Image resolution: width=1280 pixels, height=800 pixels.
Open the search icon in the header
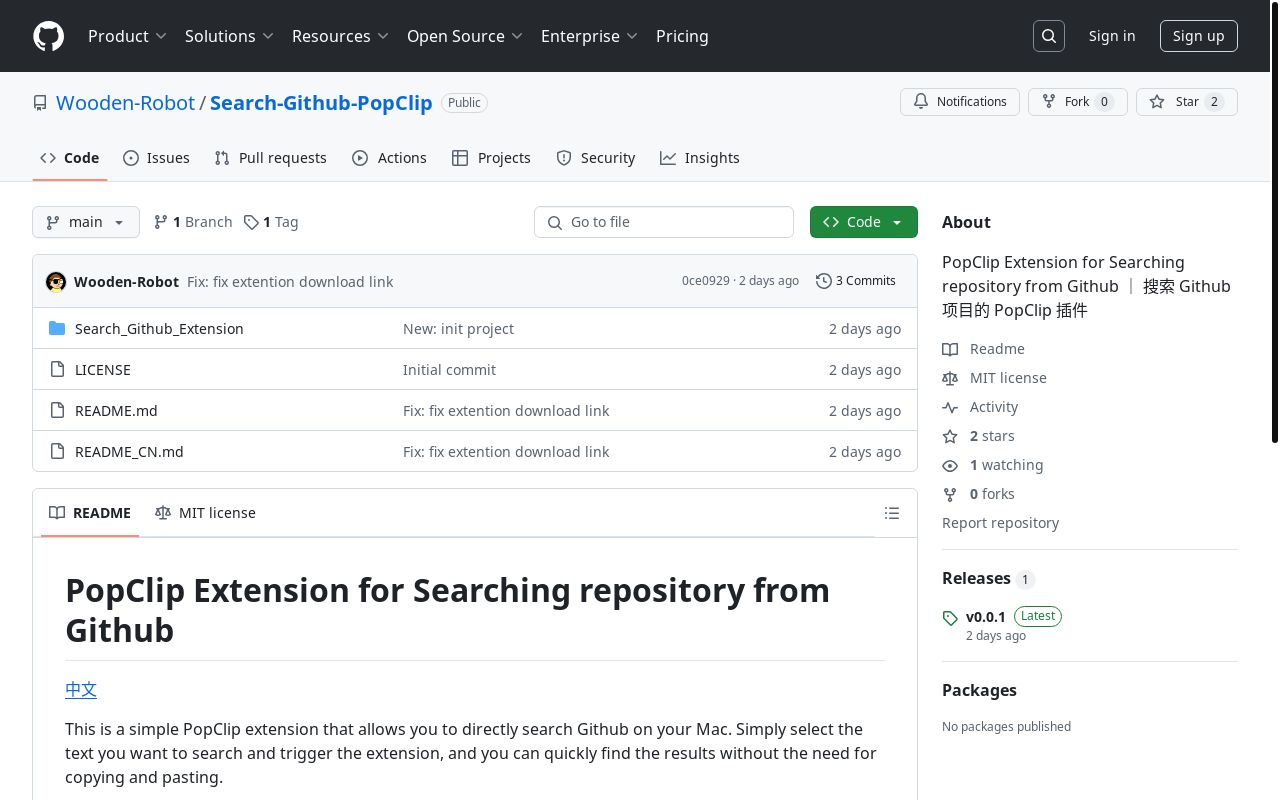click(x=1048, y=35)
